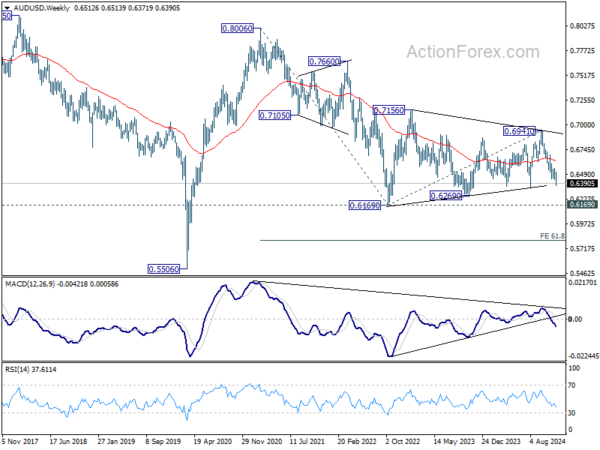Click the 5 Nov 2017 date label
Image resolution: width=600 pixels, height=450 pixels.
click(20, 442)
